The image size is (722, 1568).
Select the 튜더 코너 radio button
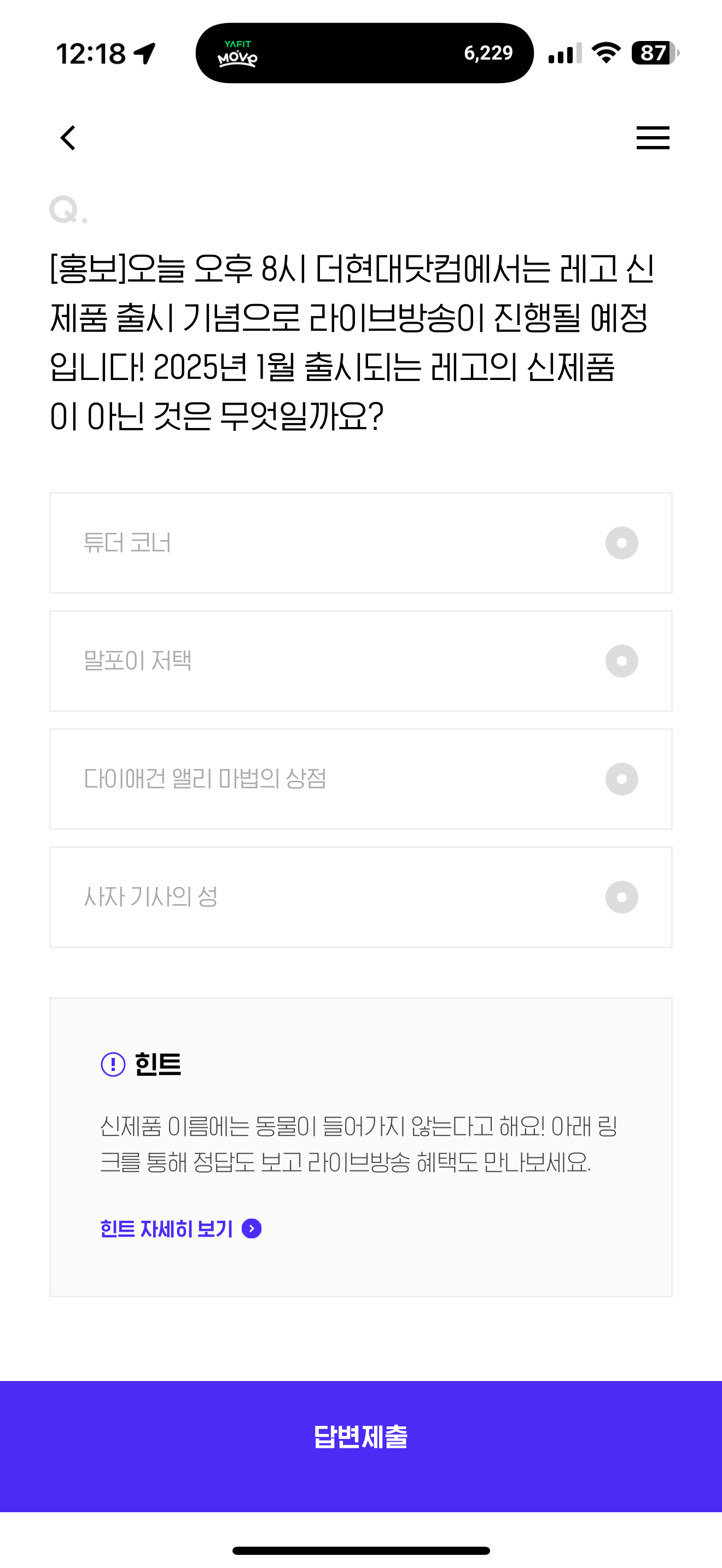pyautogui.click(x=621, y=543)
